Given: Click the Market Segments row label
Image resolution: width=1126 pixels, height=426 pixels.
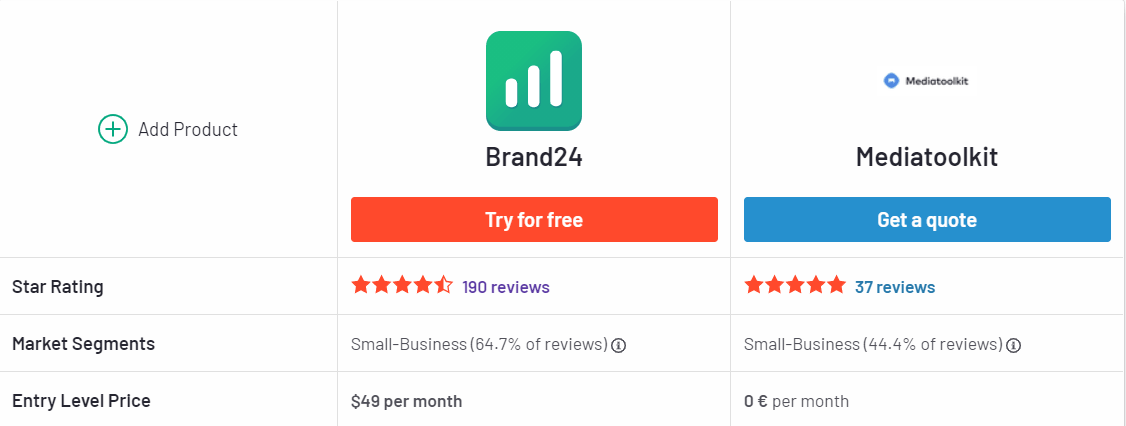Looking at the screenshot, I should point(84,344).
